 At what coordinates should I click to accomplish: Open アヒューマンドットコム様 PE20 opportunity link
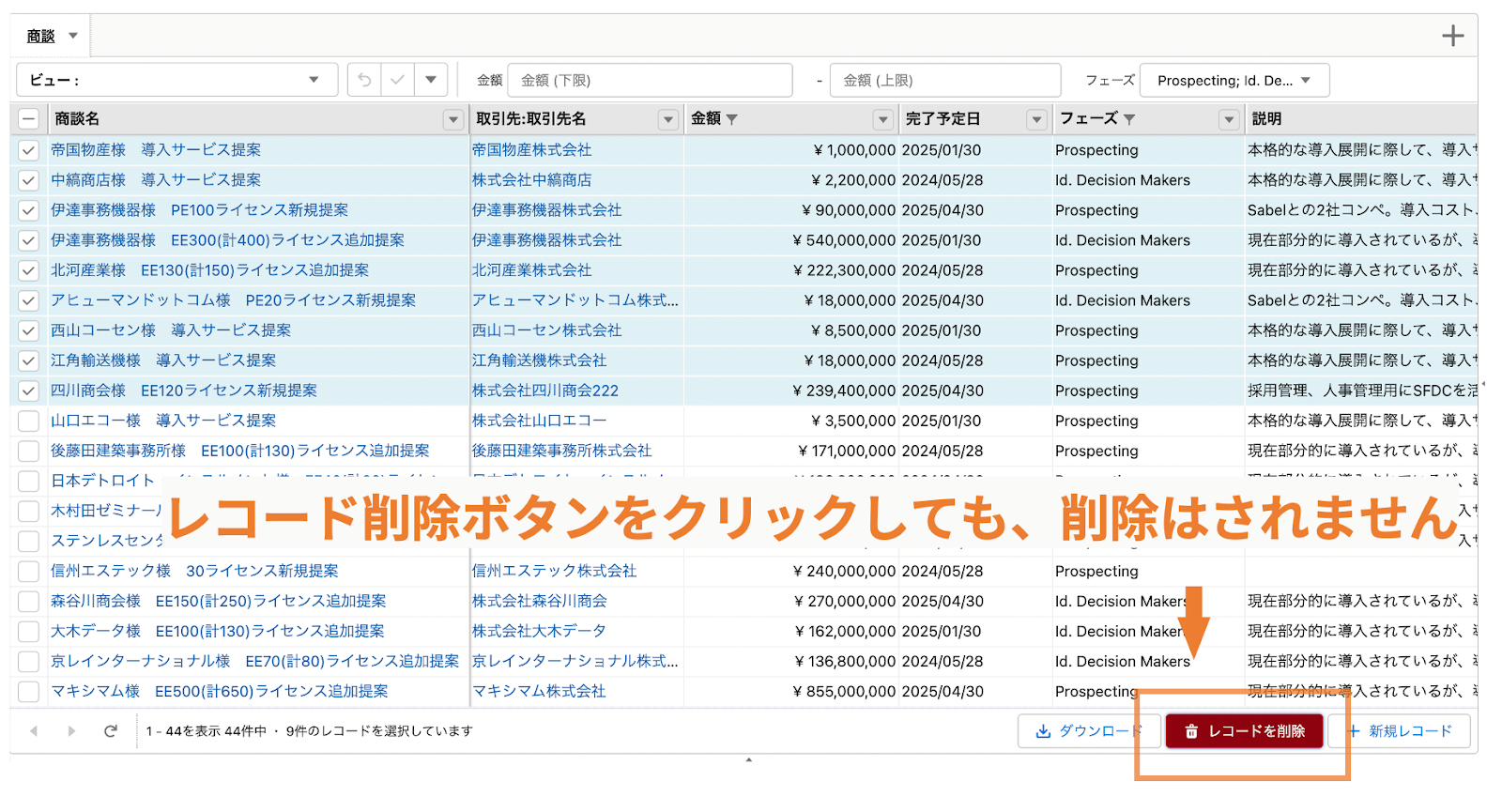[x=233, y=300]
